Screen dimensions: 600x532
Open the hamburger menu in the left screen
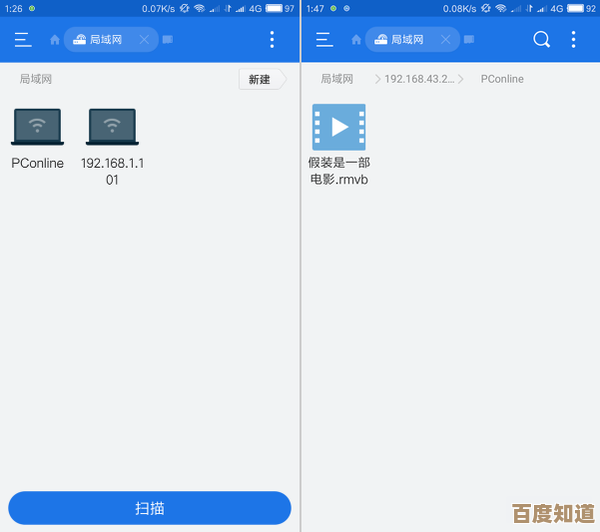point(23,40)
